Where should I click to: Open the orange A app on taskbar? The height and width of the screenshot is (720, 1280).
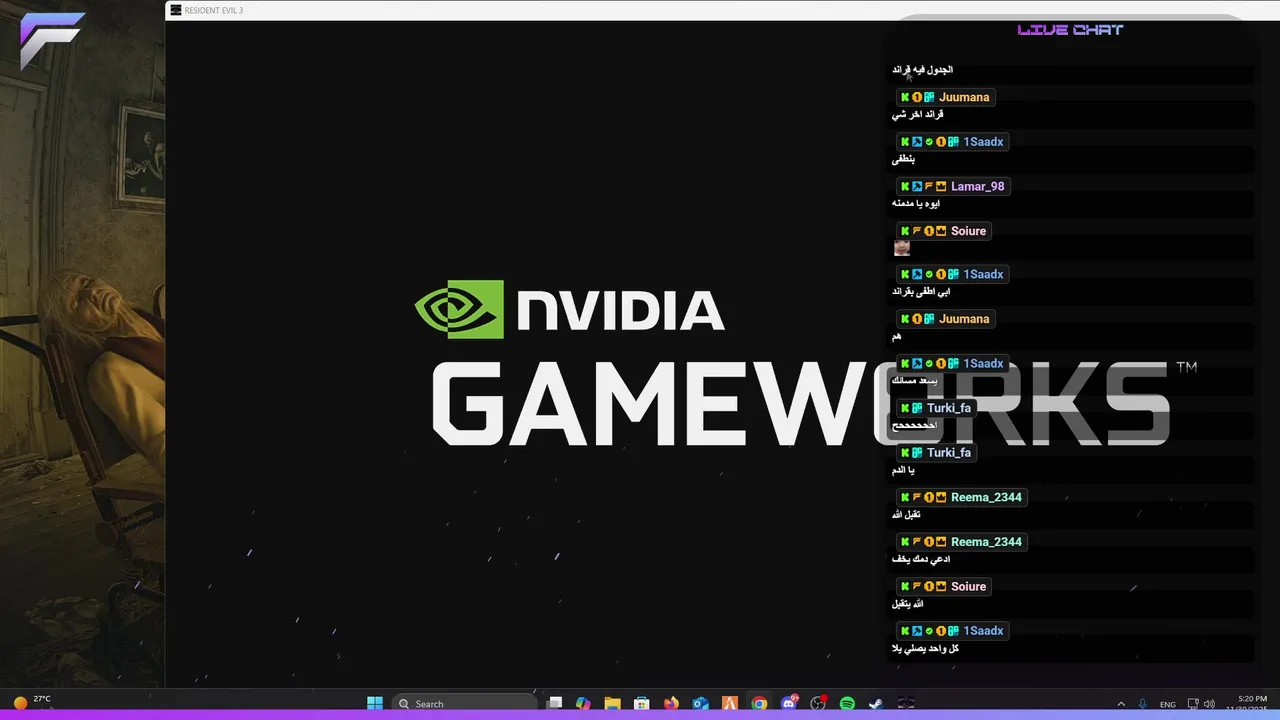(730, 703)
